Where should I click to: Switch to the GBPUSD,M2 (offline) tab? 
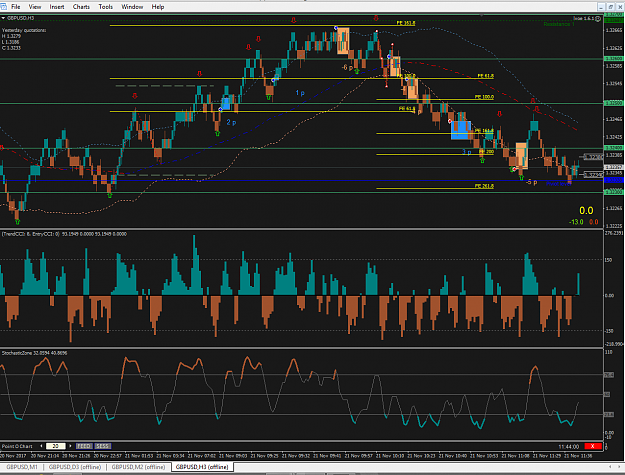(138, 467)
